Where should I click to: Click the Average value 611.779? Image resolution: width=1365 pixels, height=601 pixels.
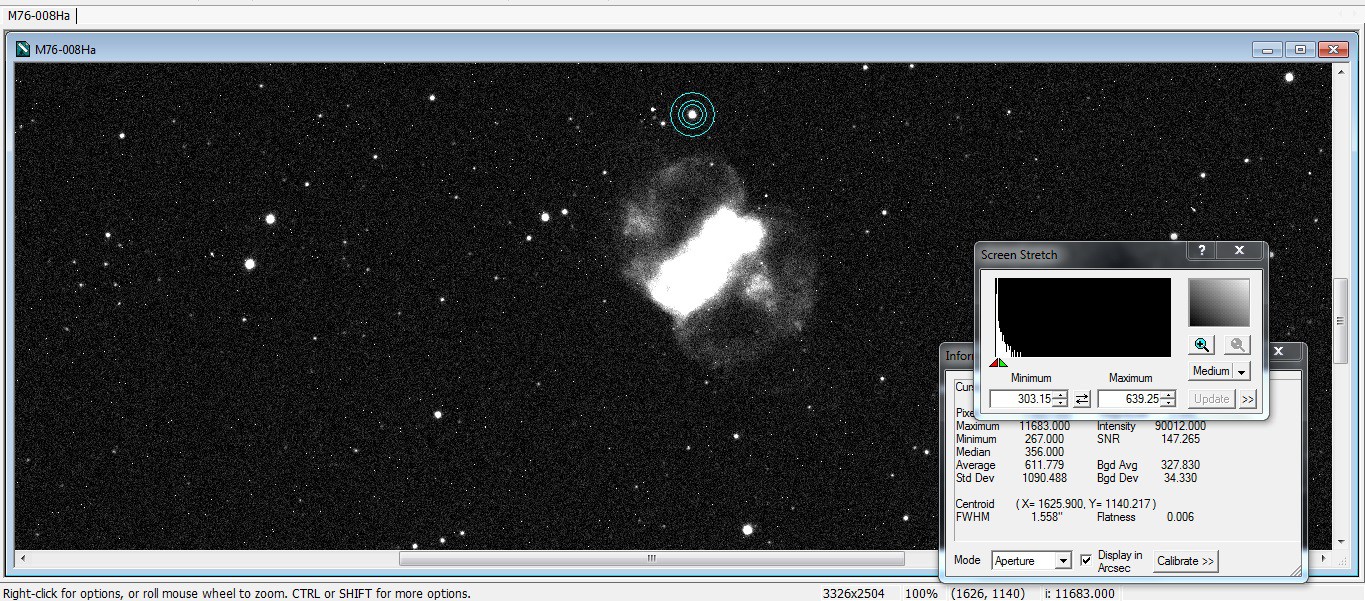(1043, 465)
